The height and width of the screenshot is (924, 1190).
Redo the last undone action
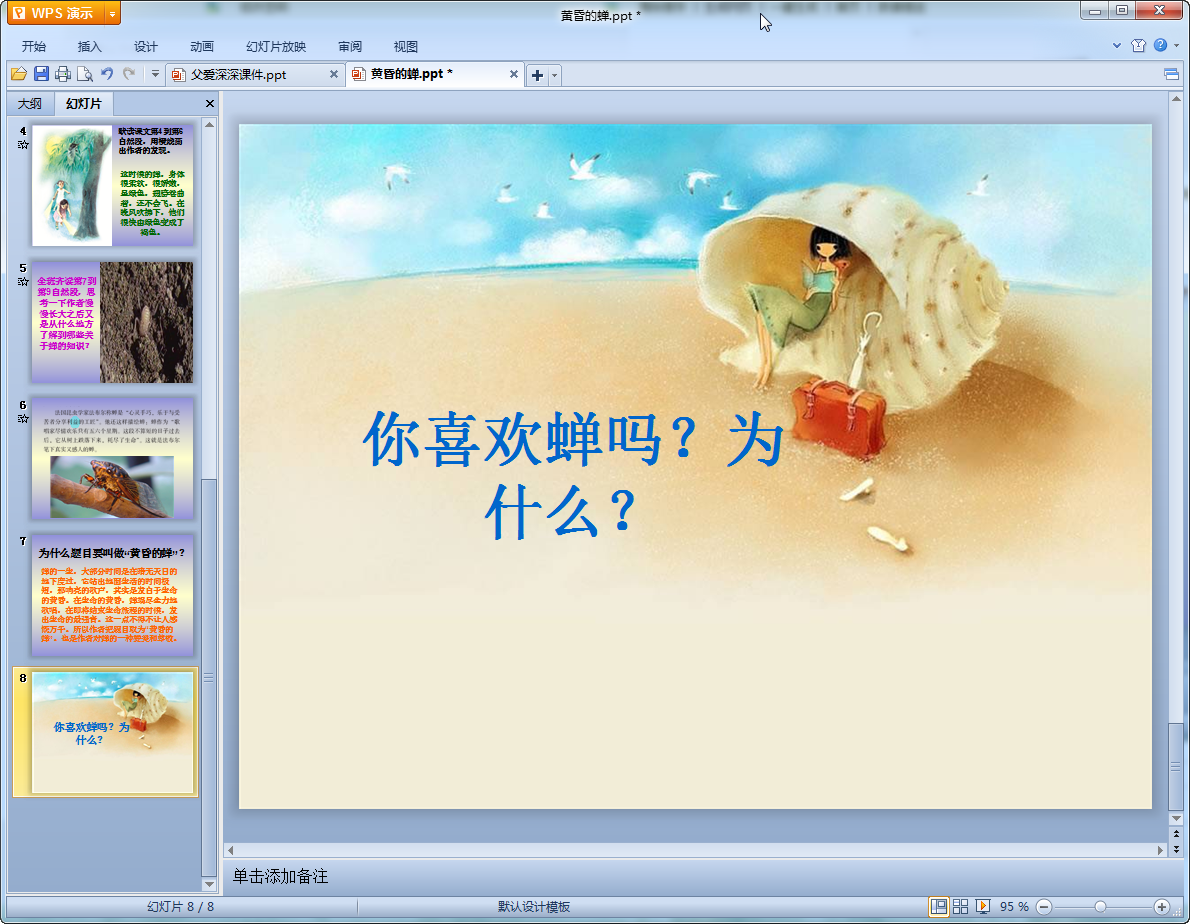[x=129, y=74]
